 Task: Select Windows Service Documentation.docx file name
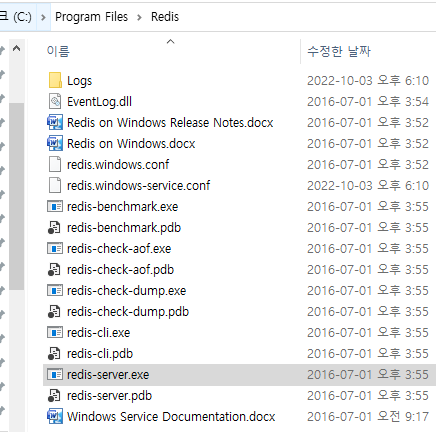(171, 417)
